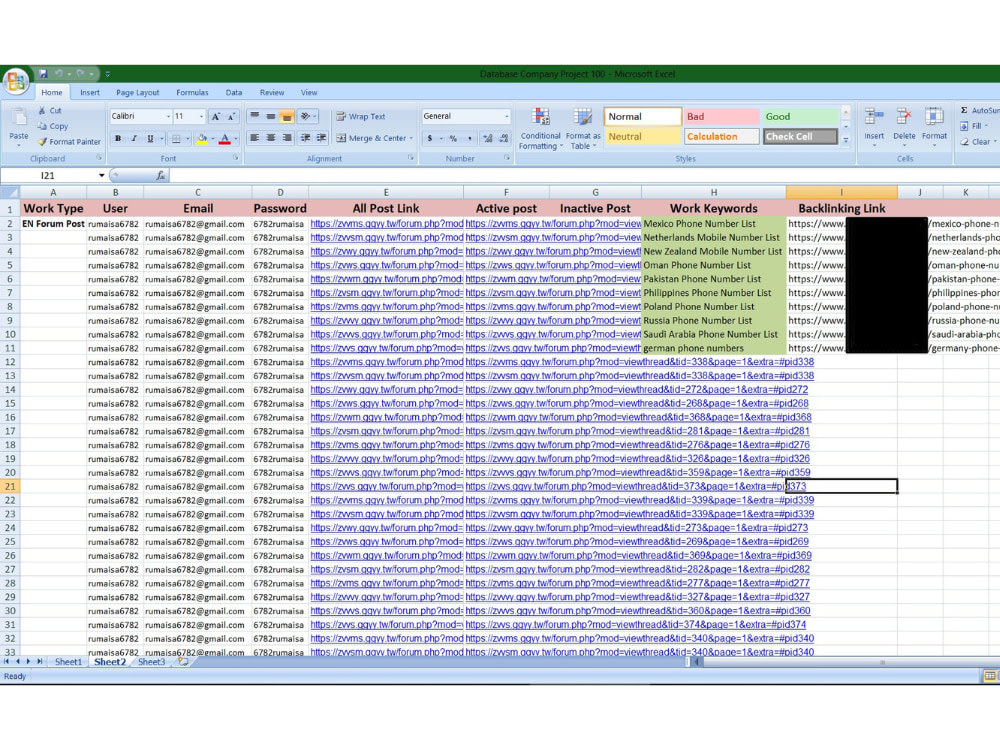Open the Name Box dropdown arrow
Screen dimensions: 1000x750
click(x=101, y=175)
